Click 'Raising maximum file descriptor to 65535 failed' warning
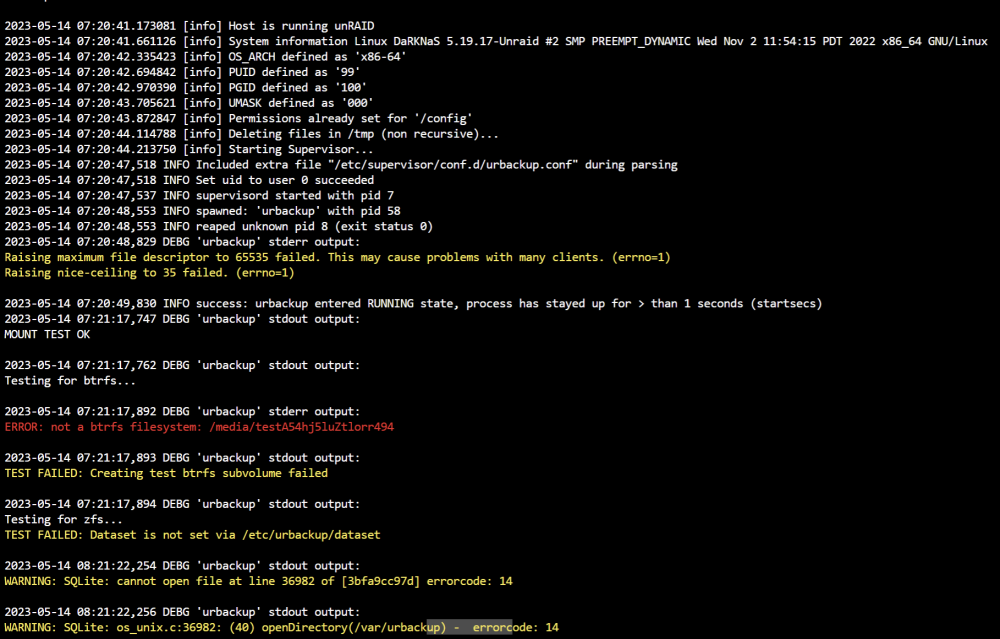 [337, 257]
